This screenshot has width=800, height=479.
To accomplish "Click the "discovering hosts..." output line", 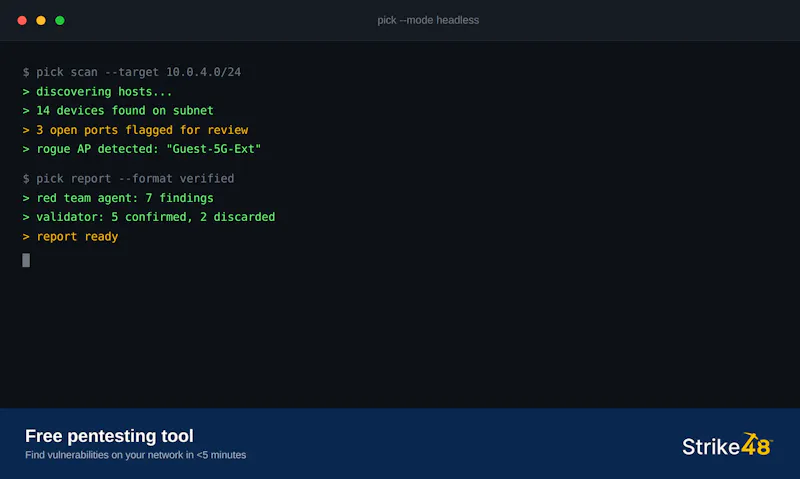I will point(97,92).
